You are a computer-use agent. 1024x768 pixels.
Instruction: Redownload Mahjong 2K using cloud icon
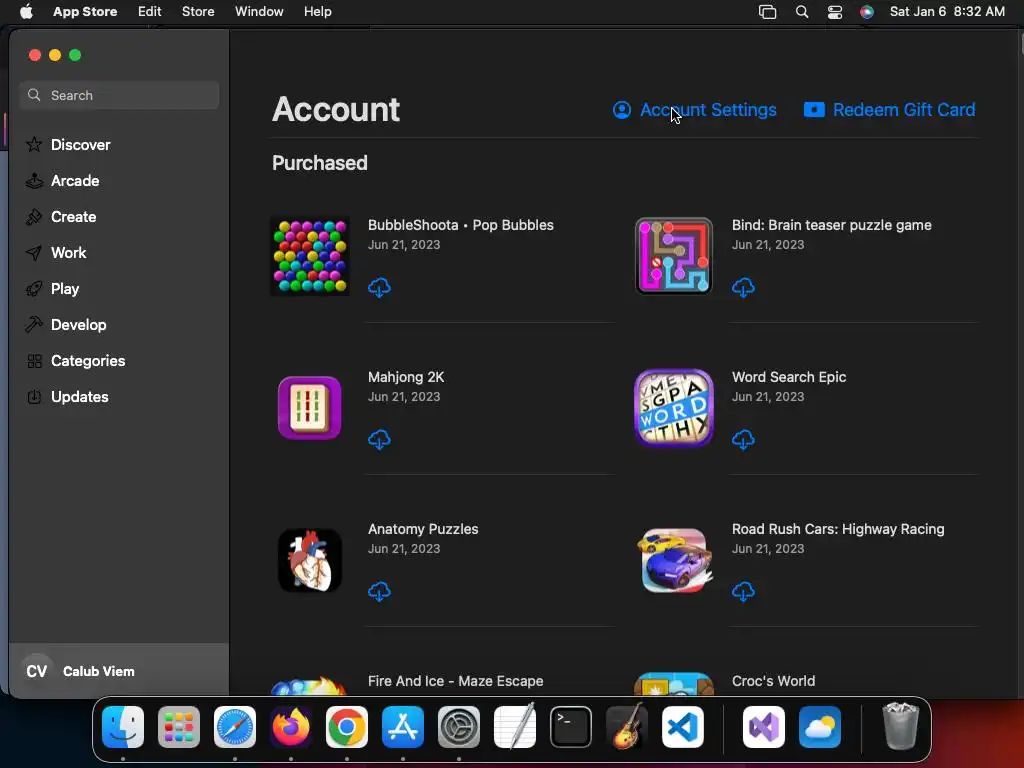pyautogui.click(x=379, y=440)
